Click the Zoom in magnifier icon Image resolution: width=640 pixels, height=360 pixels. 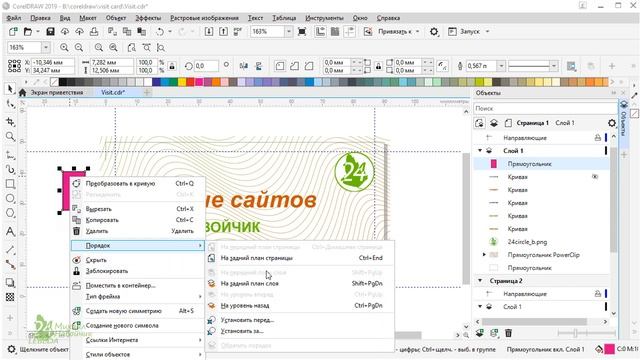(x=64, y=48)
